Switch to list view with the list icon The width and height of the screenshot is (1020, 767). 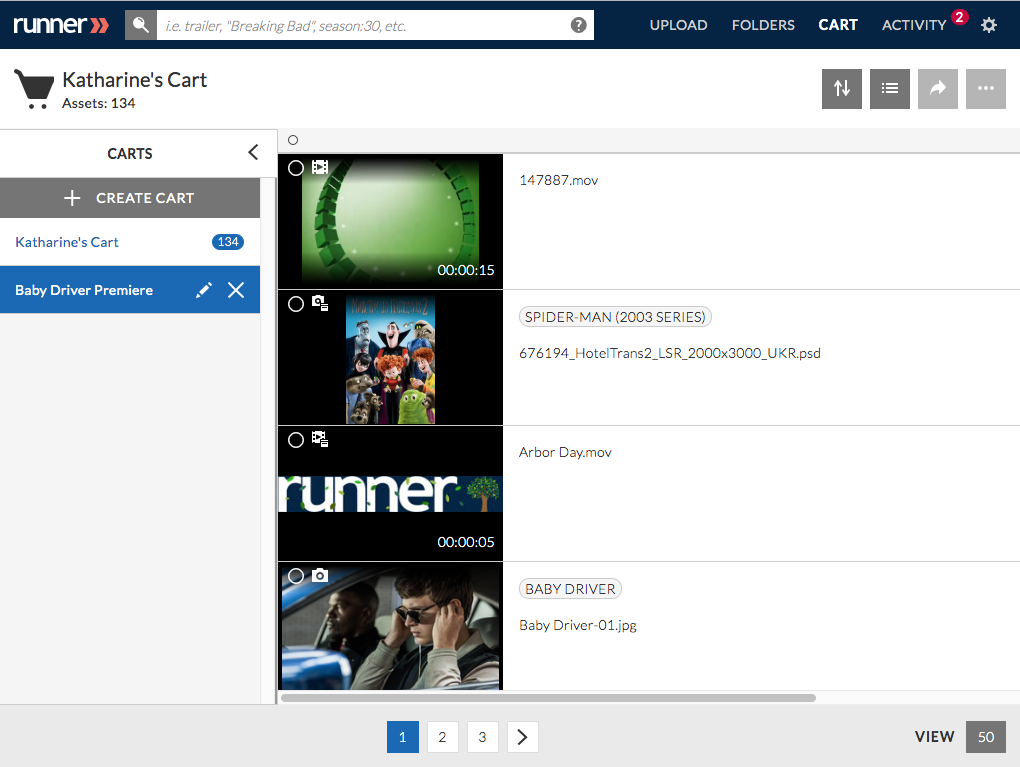890,88
